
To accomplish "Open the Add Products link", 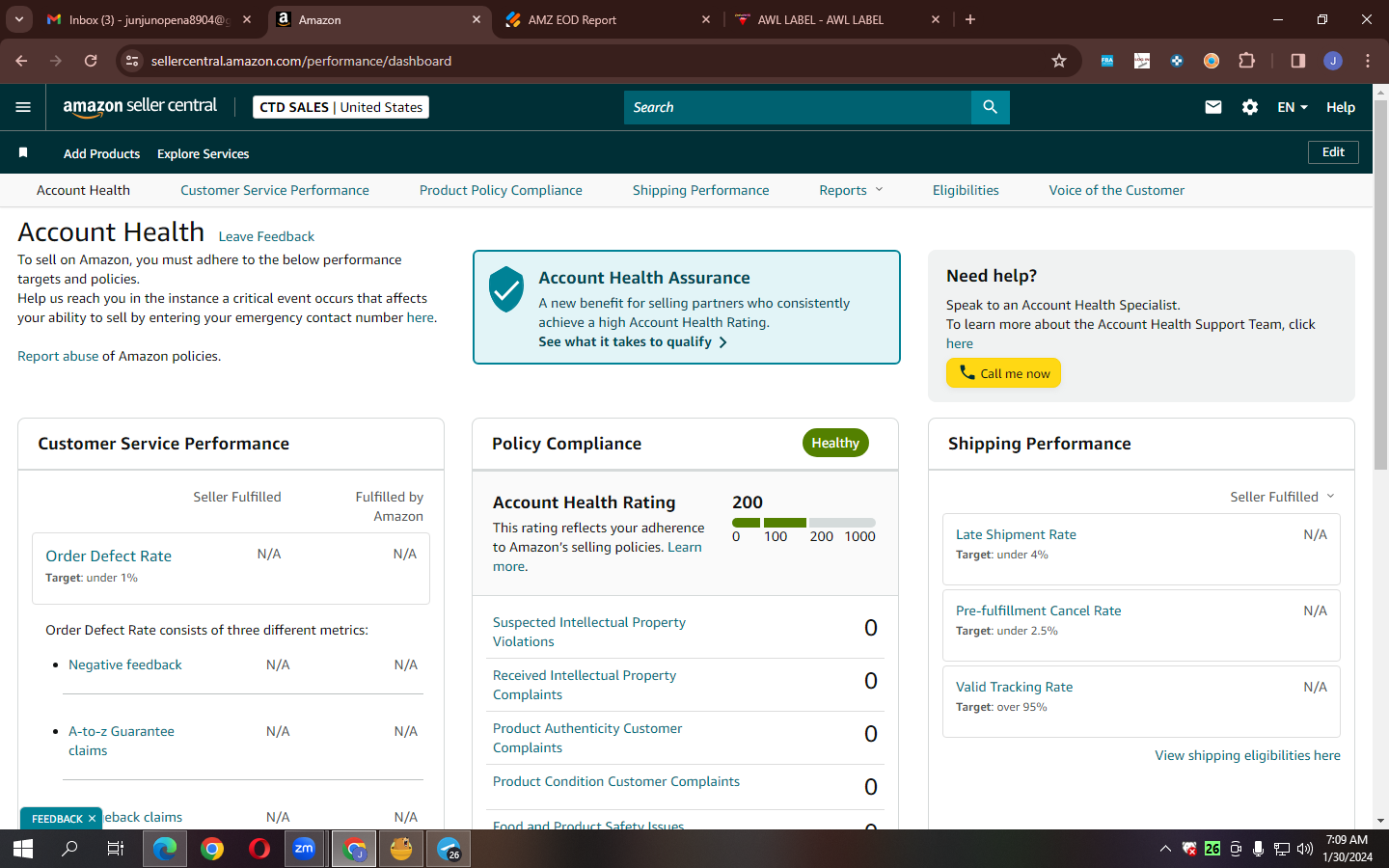I will [101, 153].
